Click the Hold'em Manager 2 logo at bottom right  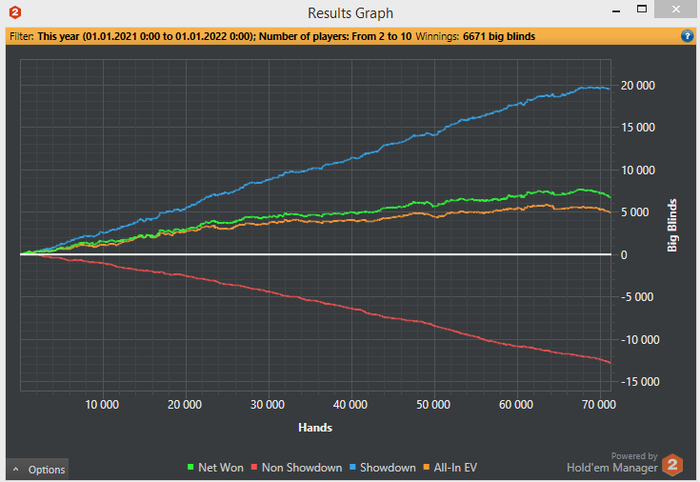[x=672, y=464]
